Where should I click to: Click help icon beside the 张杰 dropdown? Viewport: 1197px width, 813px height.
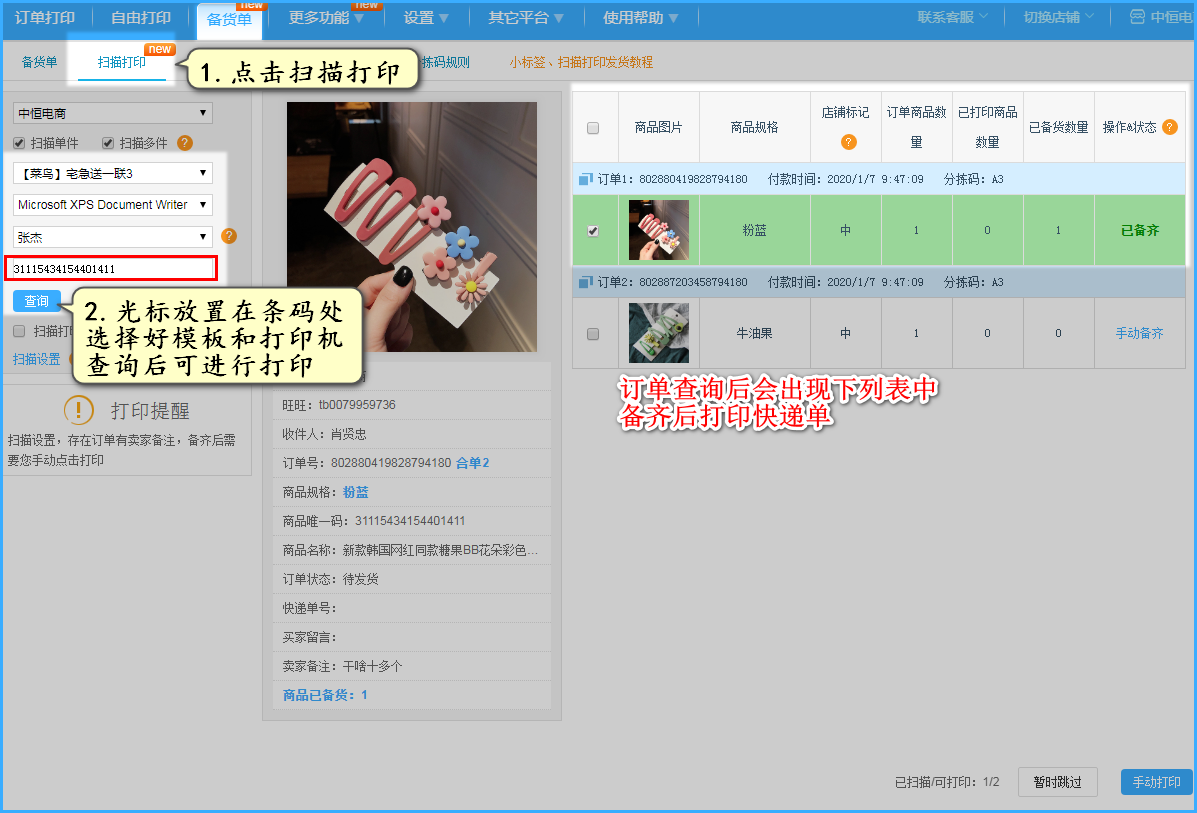228,237
